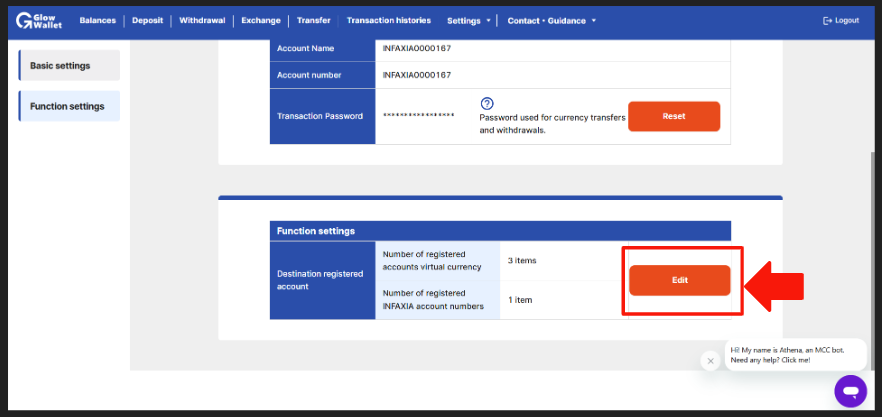Click the Edit destination registered account button
Screen dimensions: 882x417
[x=680, y=280]
